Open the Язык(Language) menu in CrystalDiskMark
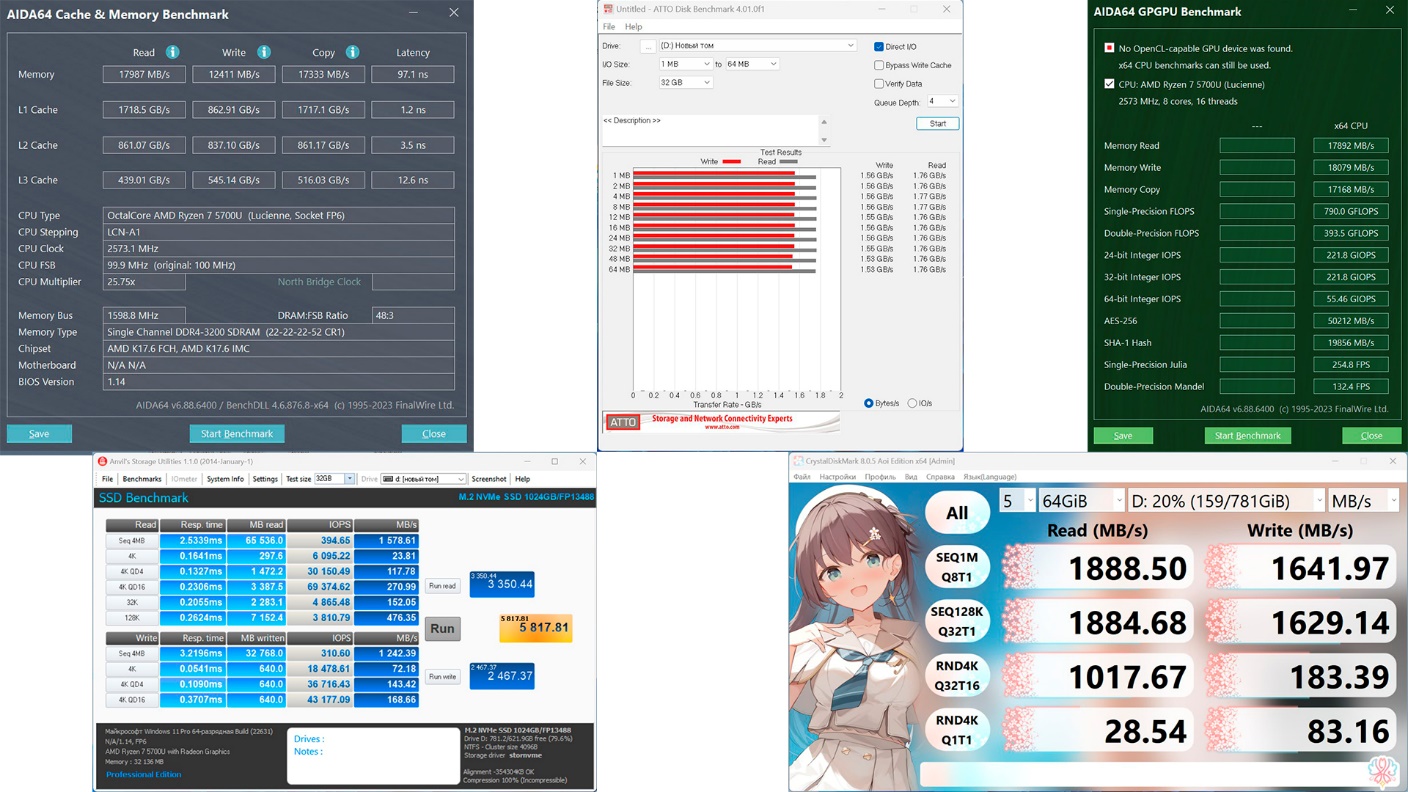Image resolution: width=1408 pixels, height=792 pixels. (990, 477)
